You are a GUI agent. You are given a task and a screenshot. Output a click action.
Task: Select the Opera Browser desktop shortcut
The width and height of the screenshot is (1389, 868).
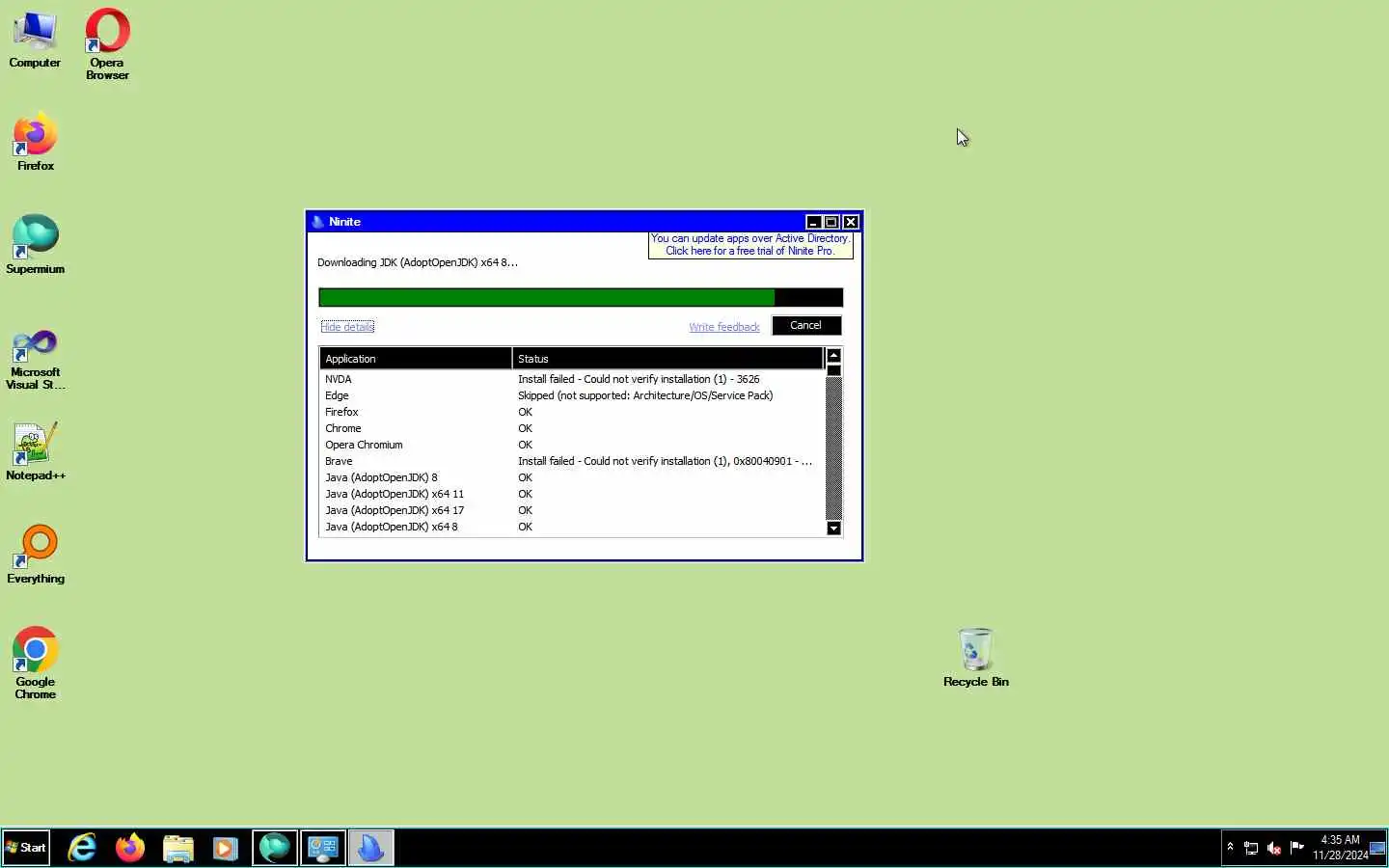[107, 44]
